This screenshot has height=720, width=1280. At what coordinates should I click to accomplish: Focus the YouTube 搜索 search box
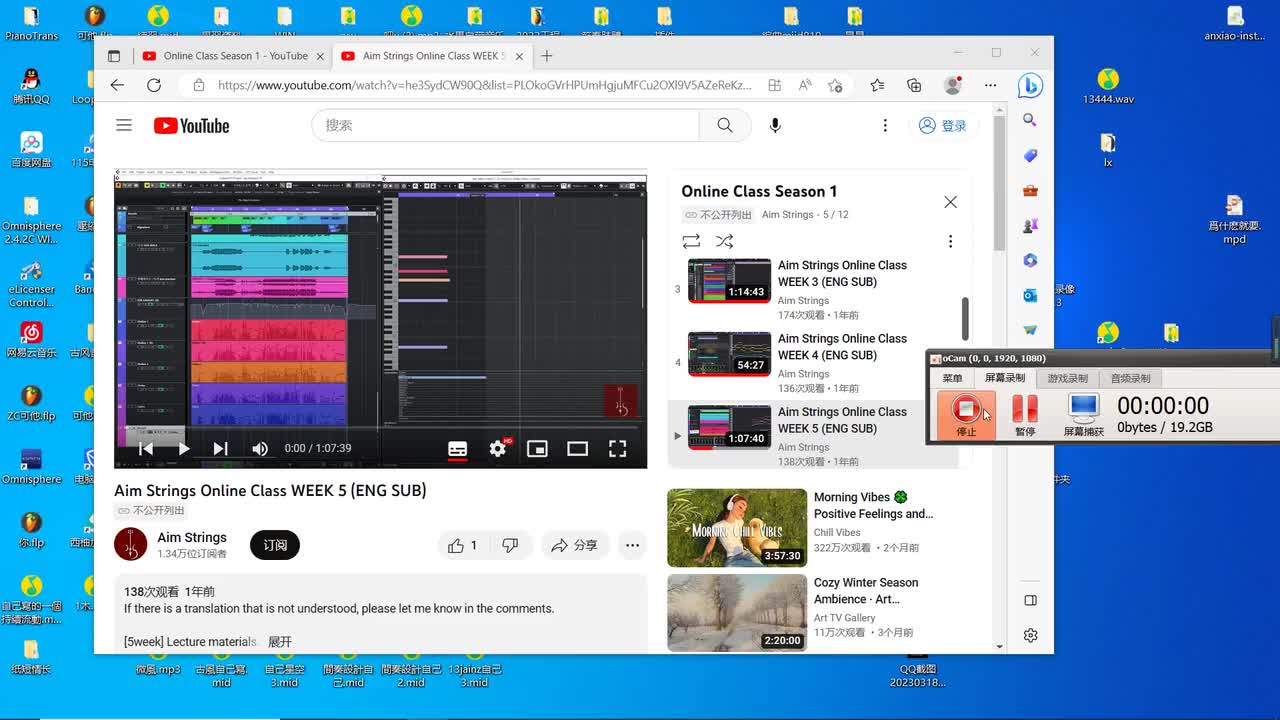coord(505,125)
